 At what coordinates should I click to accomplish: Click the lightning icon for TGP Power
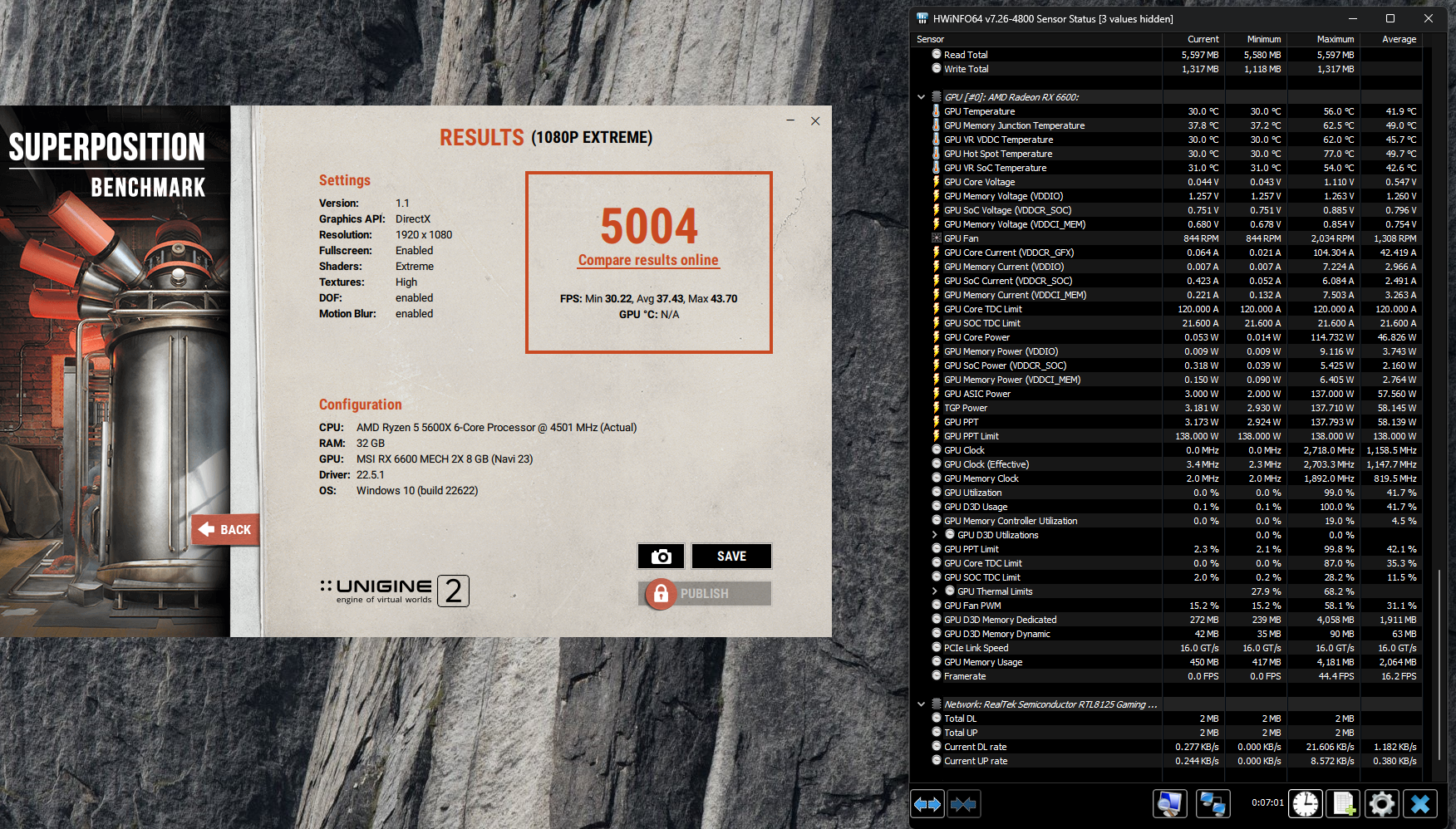937,408
